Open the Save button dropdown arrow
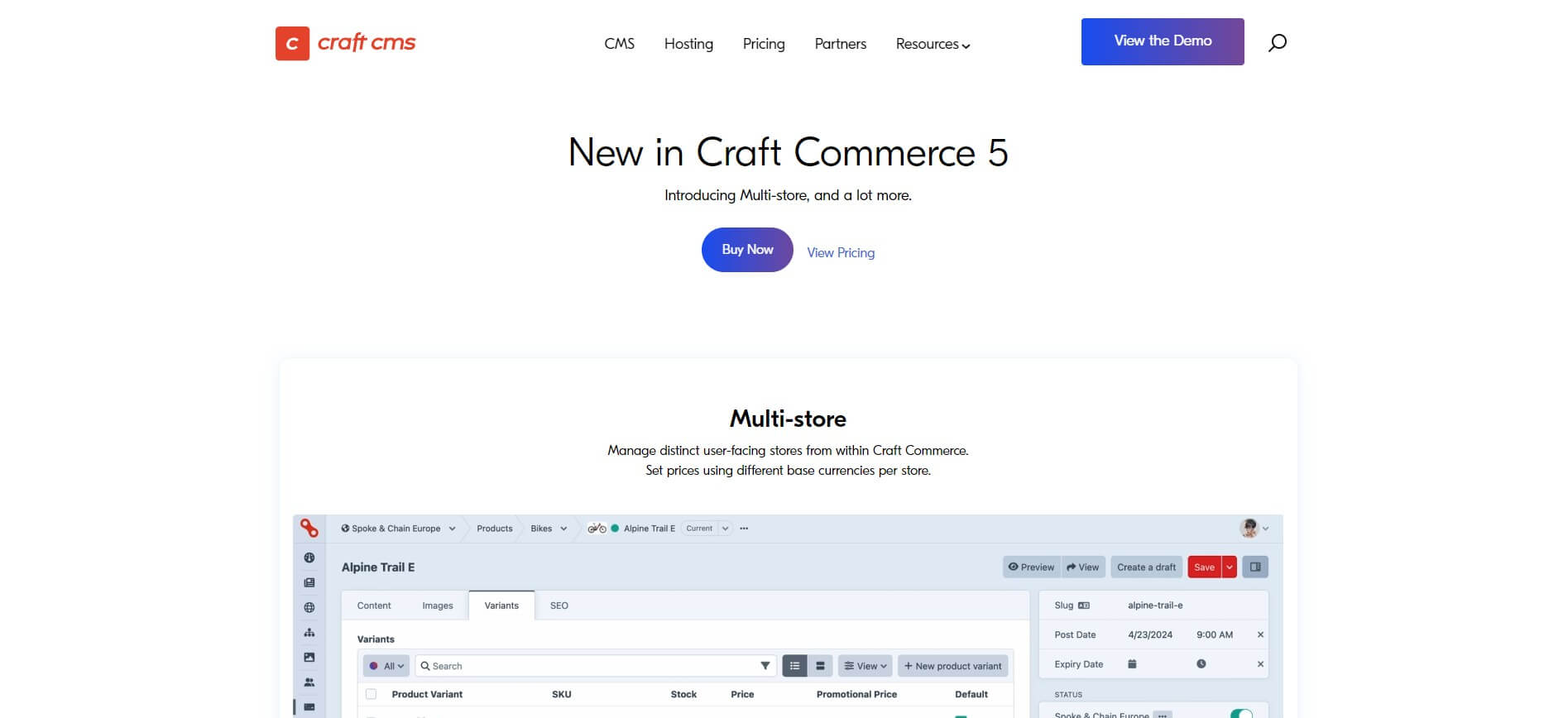This screenshot has height=718, width=1568. coord(1230,567)
